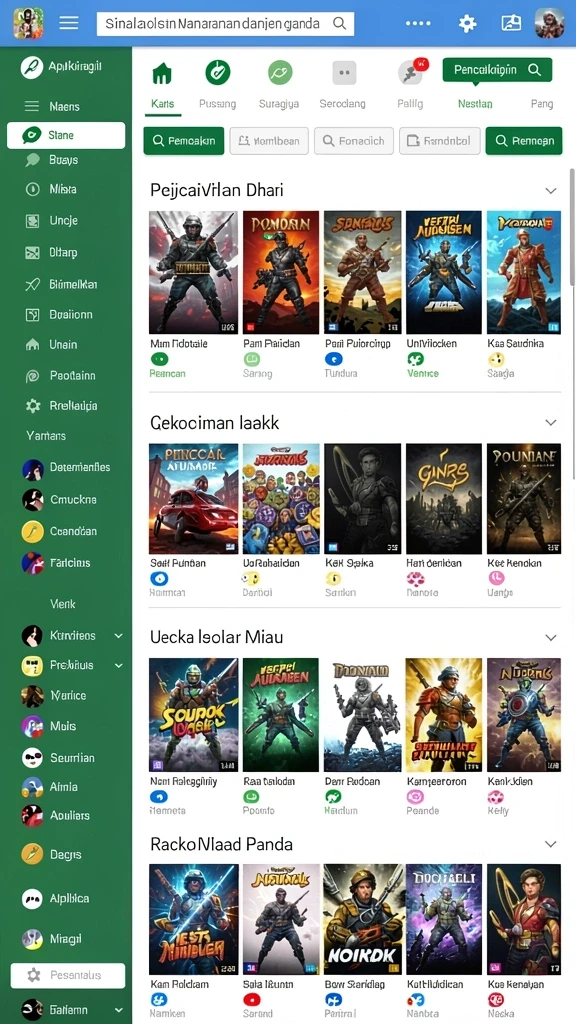The height and width of the screenshot is (1024, 576).
Task: Open the Kaa Saudnka game cover
Action: [524, 272]
